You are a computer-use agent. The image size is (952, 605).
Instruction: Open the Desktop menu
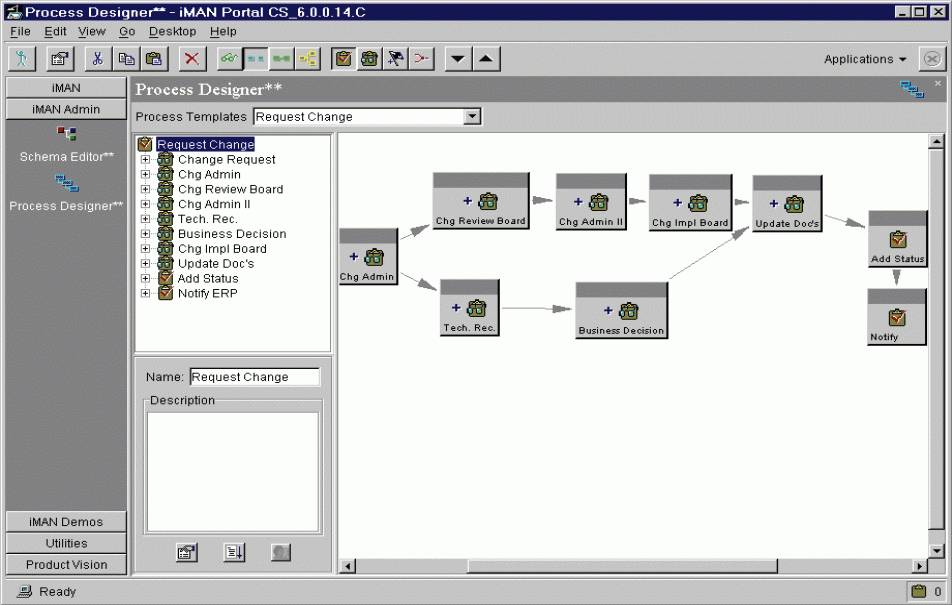172,32
